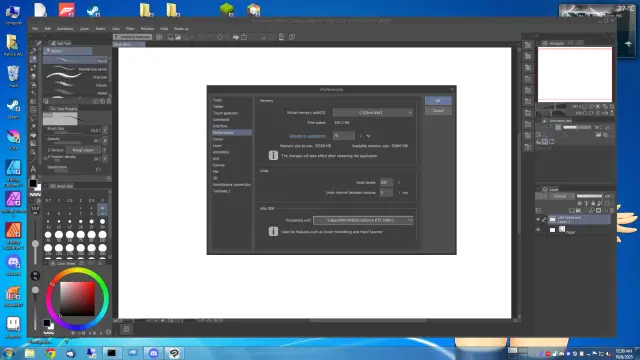Click the Navigator thumbnail preview
This screenshot has width=640, height=360.
click(575, 74)
